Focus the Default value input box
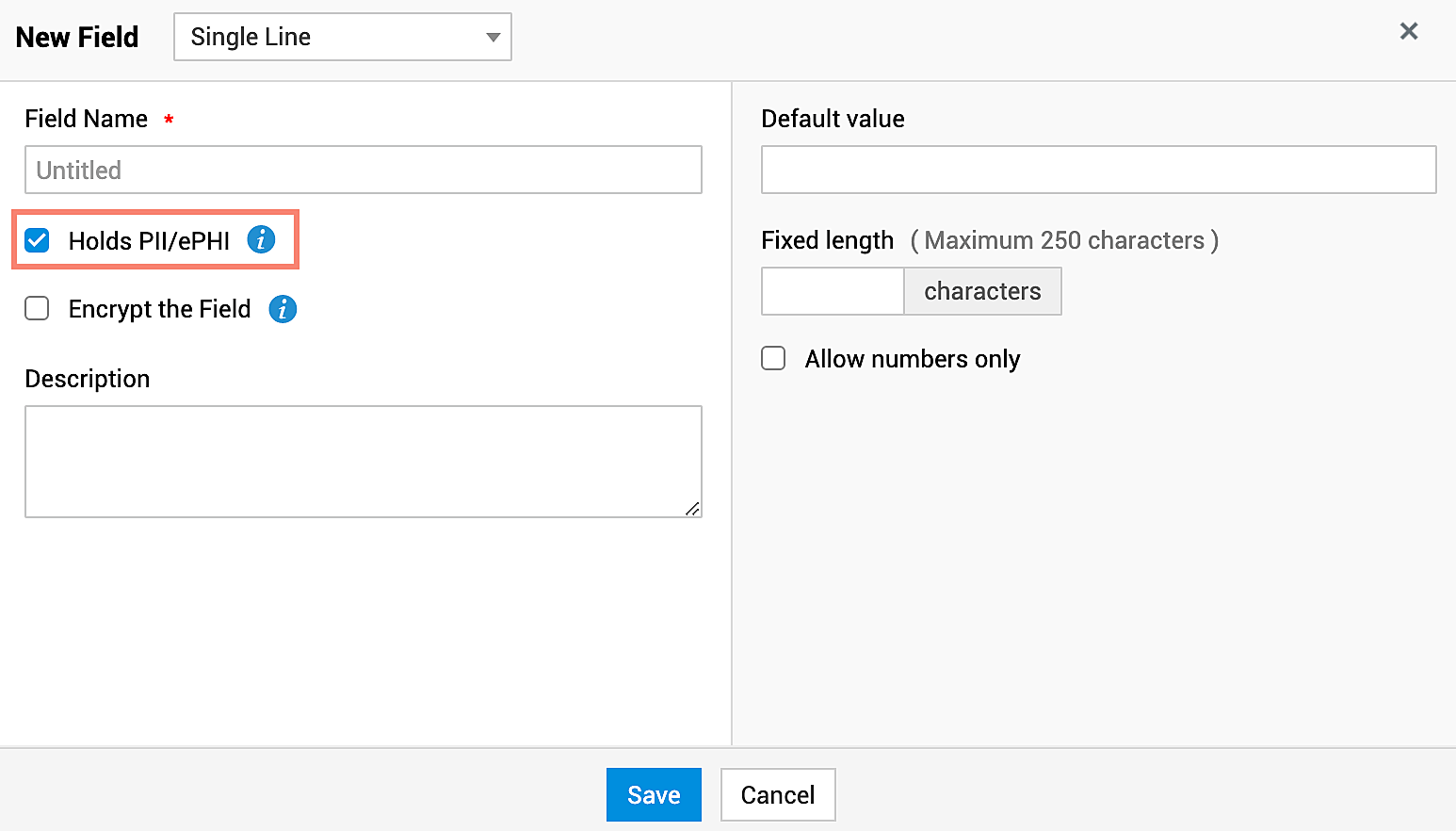Image resolution: width=1456 pixels, height=831 pixels. tap(1099, 170)
